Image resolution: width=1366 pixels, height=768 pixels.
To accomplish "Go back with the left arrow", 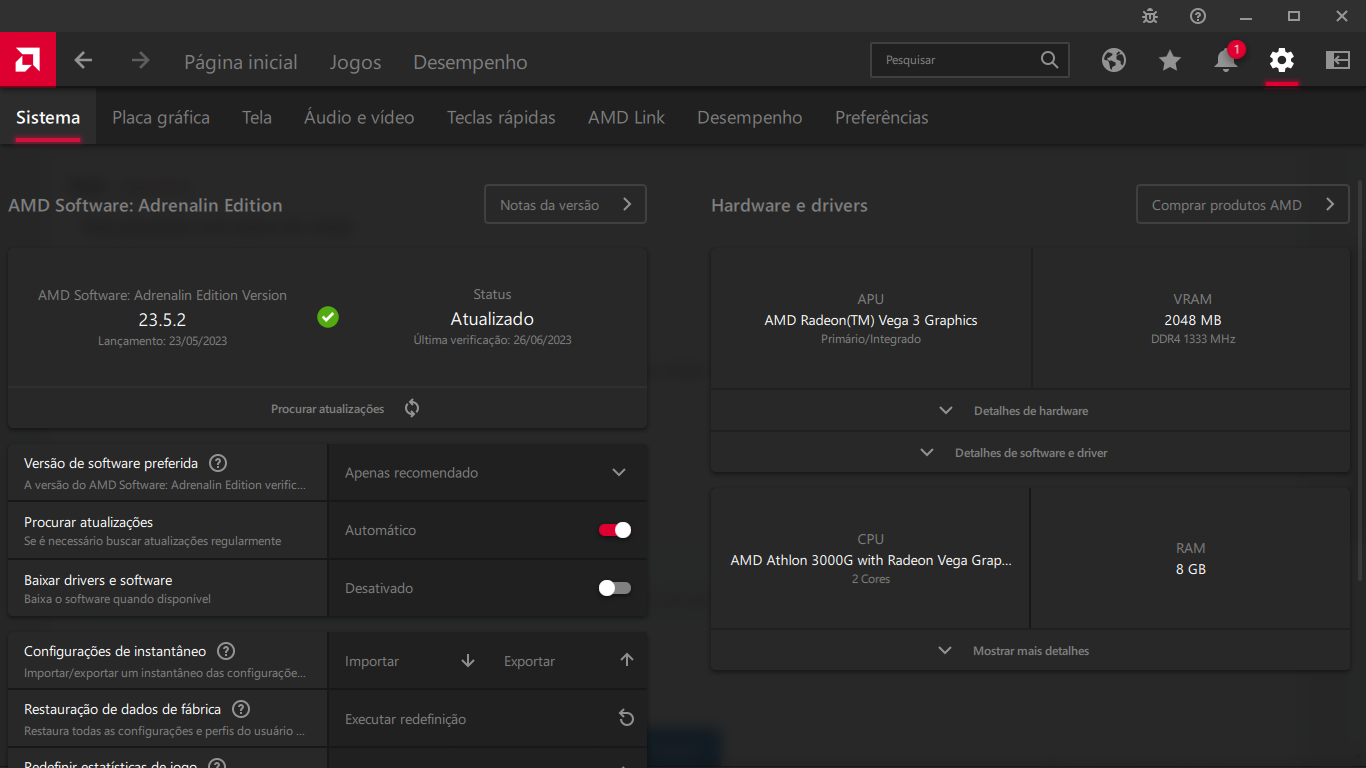I will 83,61.
